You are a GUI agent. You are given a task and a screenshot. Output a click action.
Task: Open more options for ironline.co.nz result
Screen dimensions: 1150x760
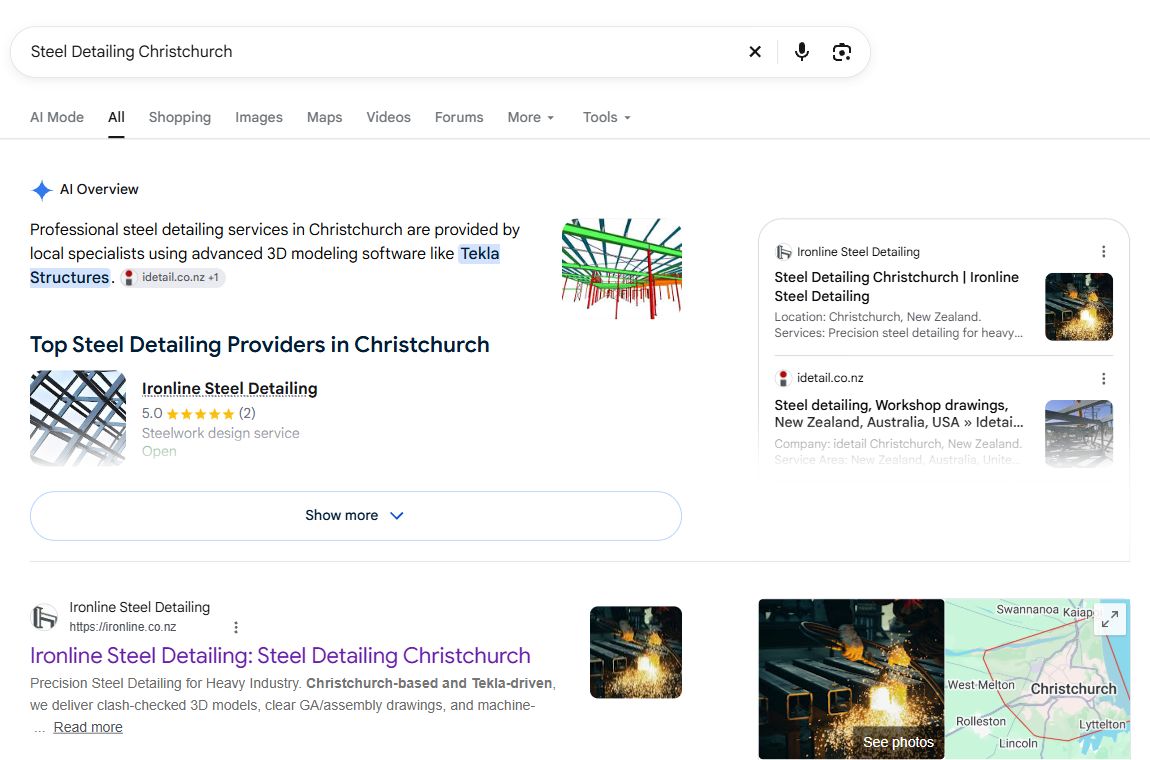(x=235, y=627)
